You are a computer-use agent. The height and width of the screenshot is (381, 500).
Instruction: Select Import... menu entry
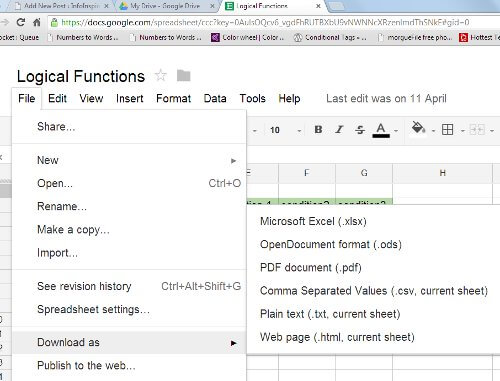pyautogui.click(x=129, y=253)
